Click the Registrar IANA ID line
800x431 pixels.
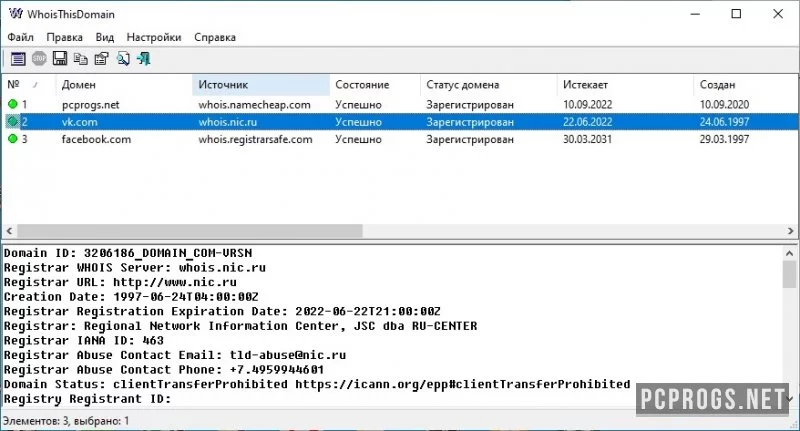[84, 340]
